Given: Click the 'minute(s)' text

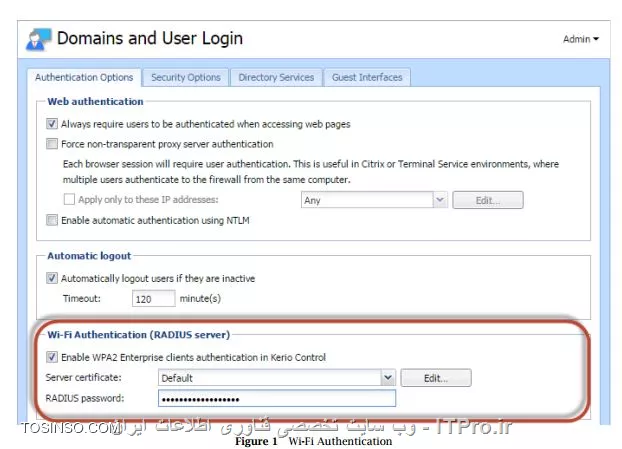Looking at the screenshot, I should tap(200, 298).
